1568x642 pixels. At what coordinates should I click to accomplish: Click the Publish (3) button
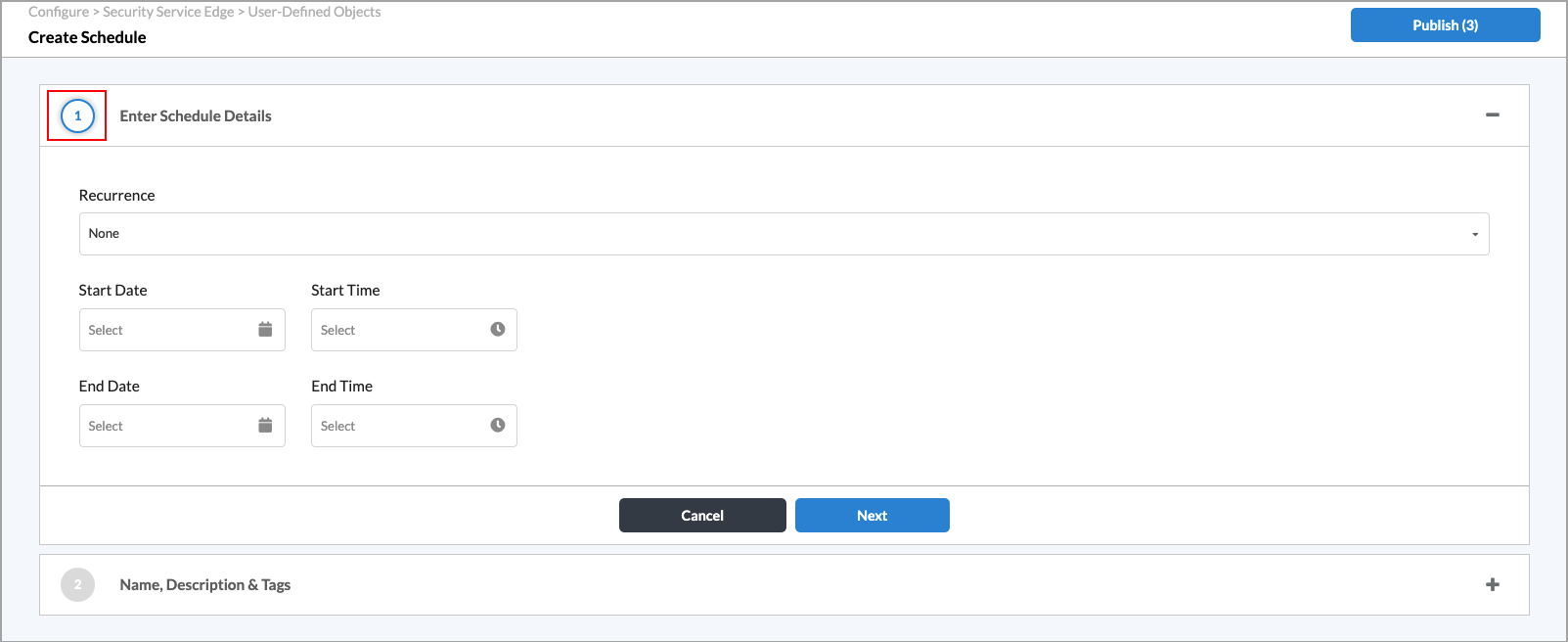tap(1445, 24)
